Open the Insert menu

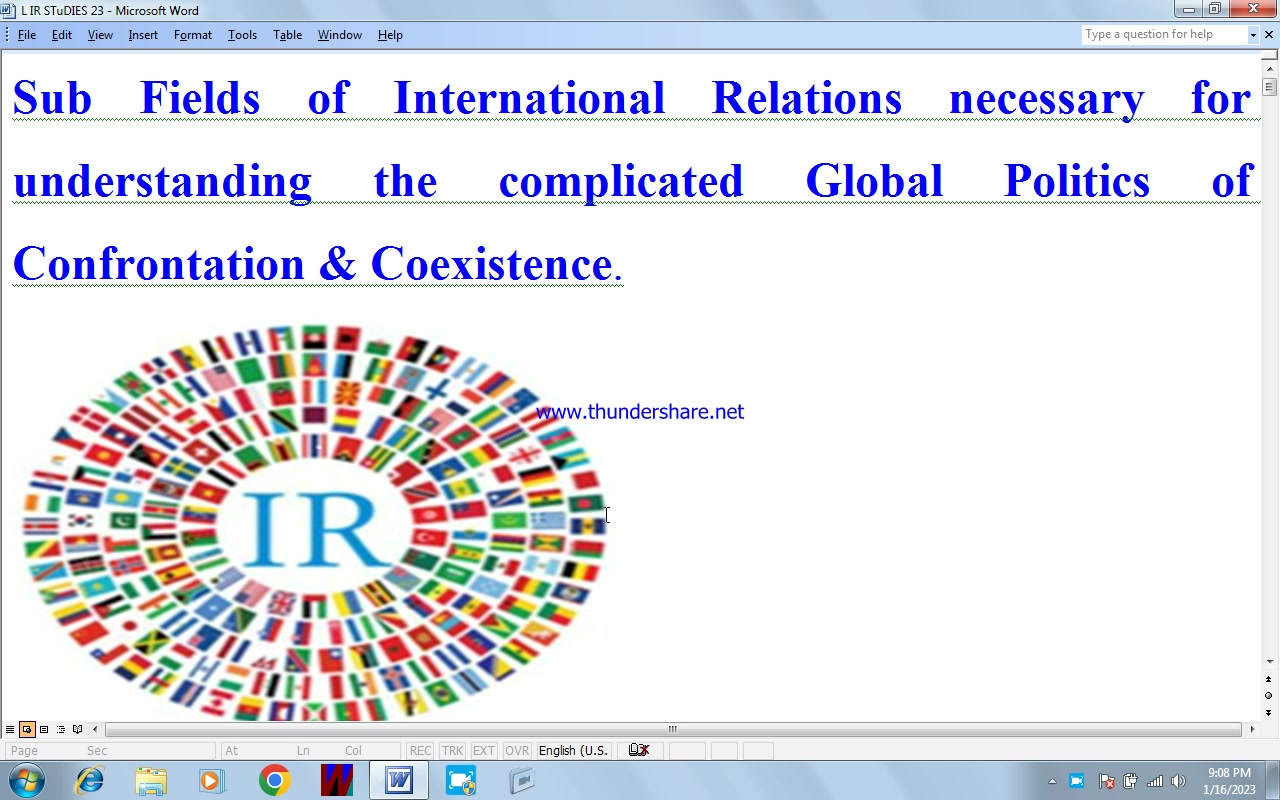(x=143, y=34)
